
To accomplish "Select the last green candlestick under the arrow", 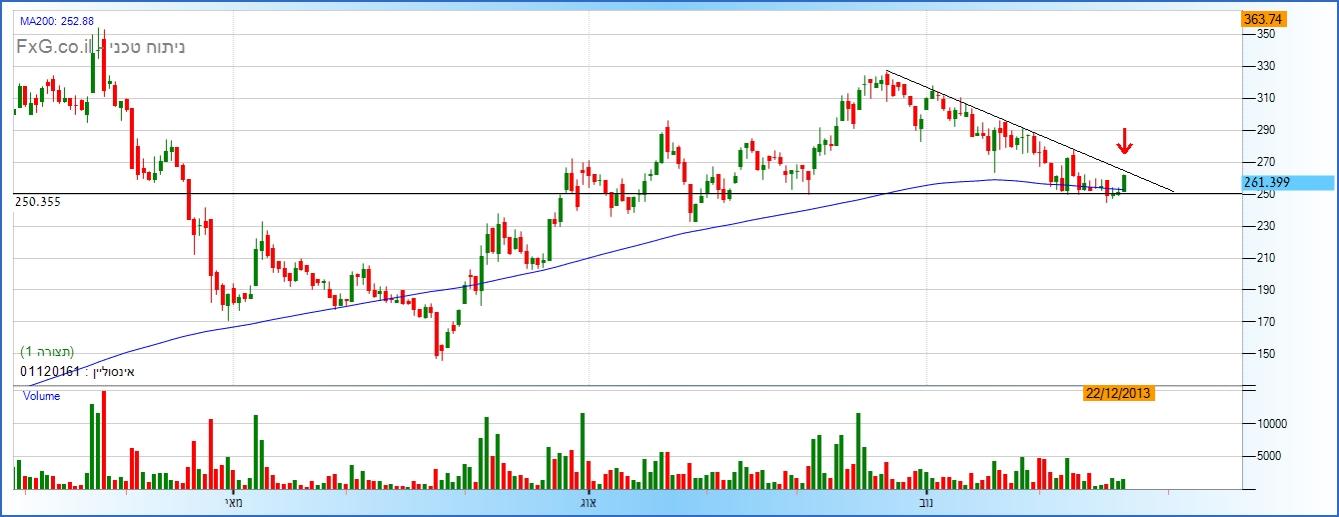I will pyautogui.click(x=1124, y=182).
